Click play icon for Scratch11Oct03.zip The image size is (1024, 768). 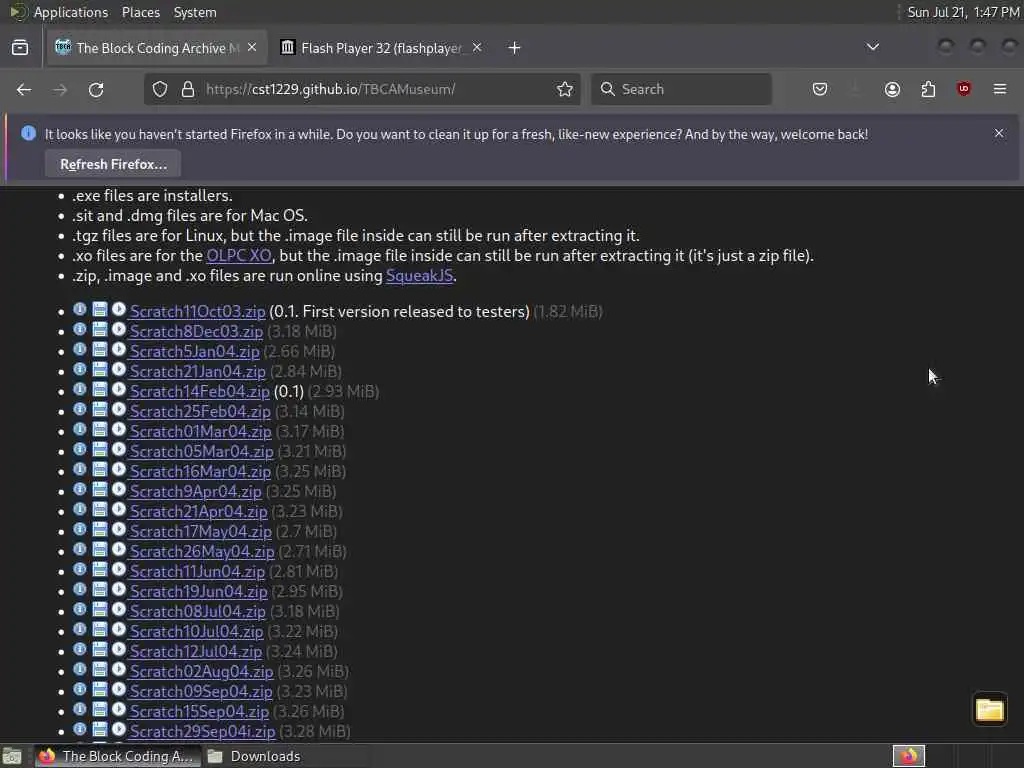pyautogui.click(x=119, y=309)
